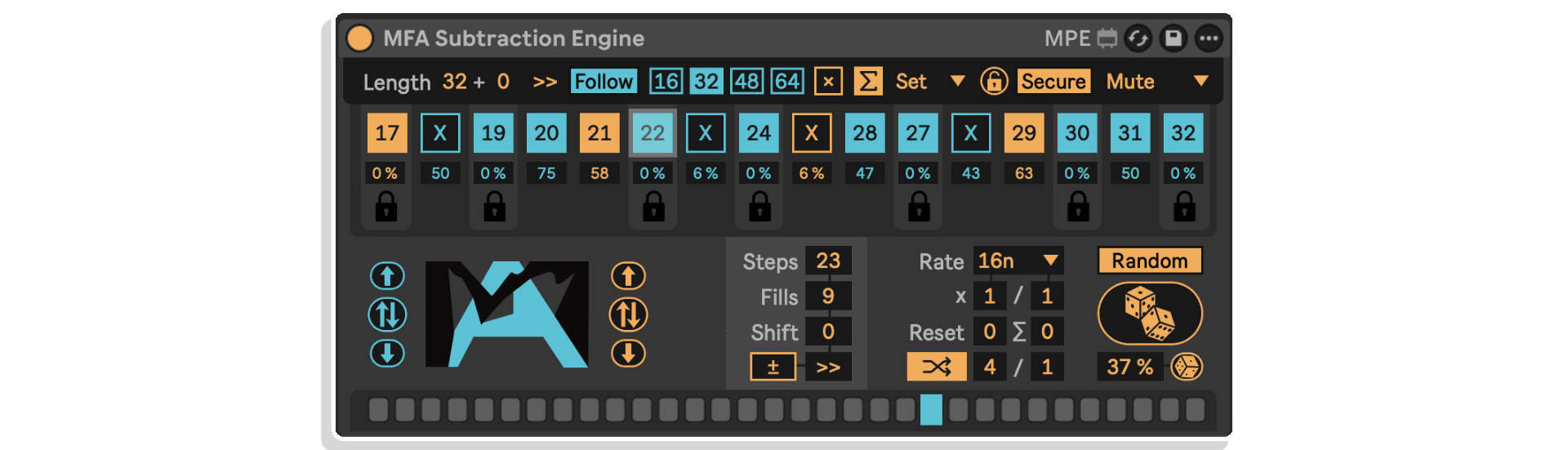
Task: Click the lock icon under step 17
Action: pyautogui.click(x=386, y=207)
